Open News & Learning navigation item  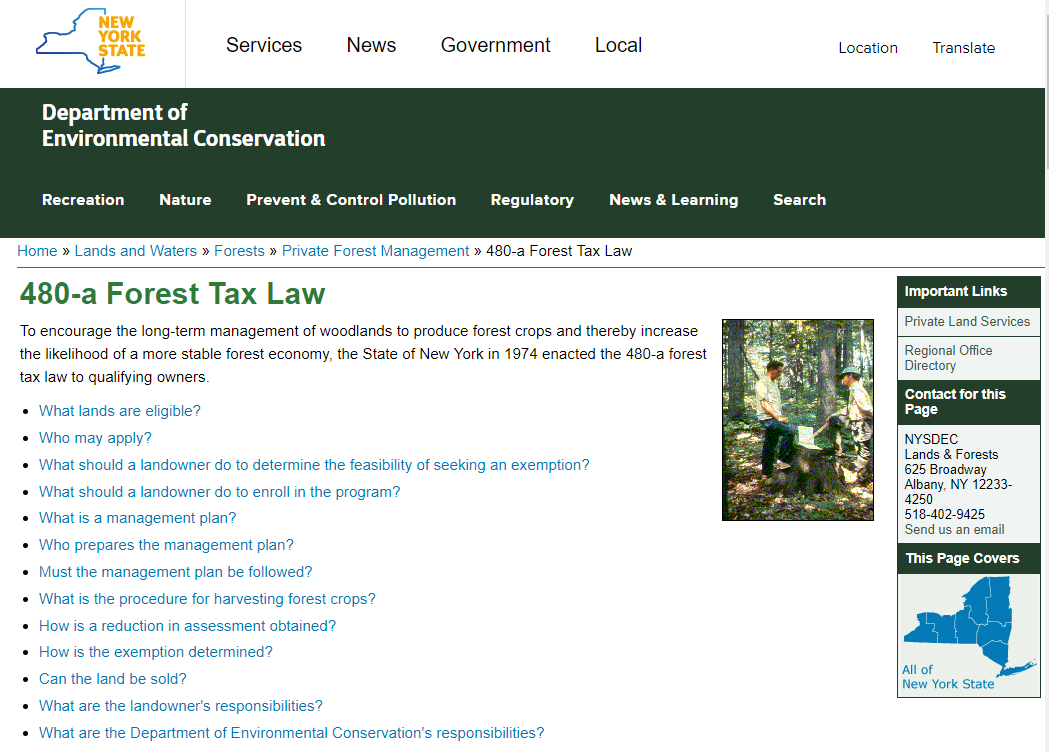[674, 200]
